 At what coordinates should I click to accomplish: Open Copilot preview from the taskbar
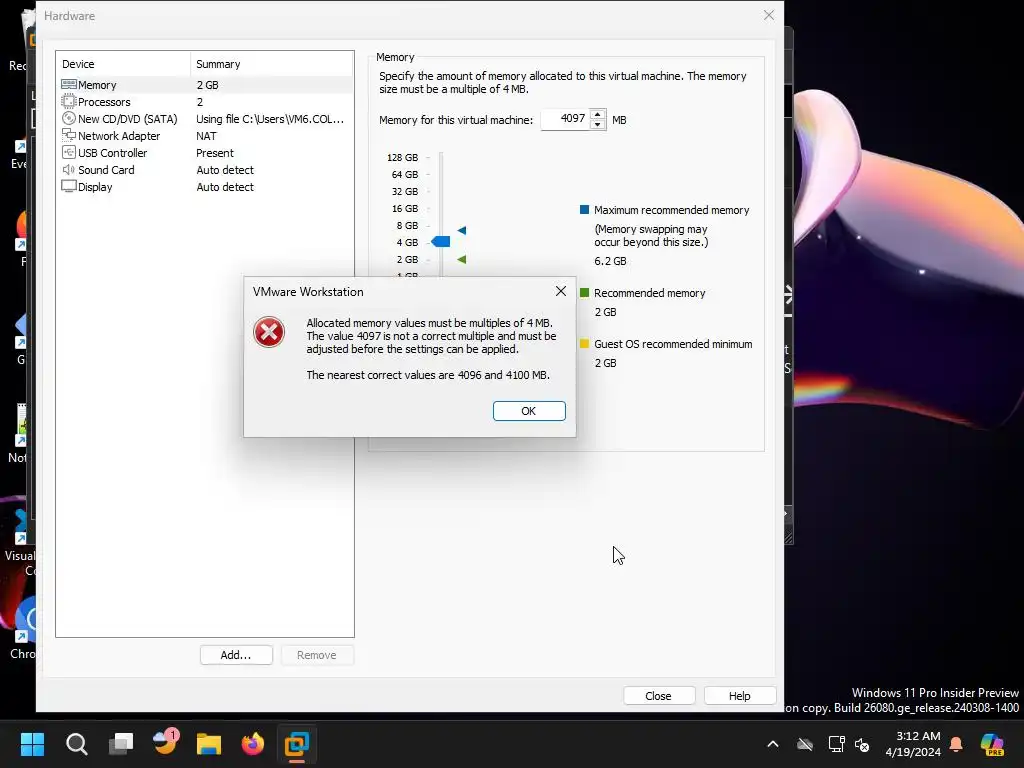click(x=992, y=744)
